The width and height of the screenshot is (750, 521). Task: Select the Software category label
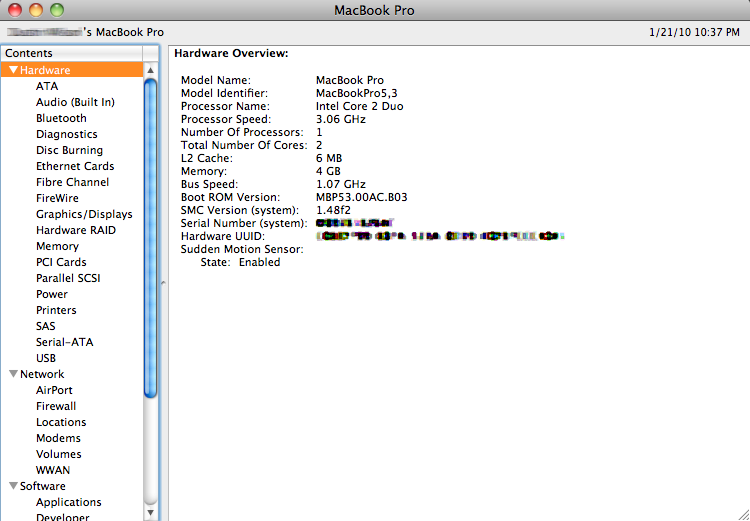[43, 486]
